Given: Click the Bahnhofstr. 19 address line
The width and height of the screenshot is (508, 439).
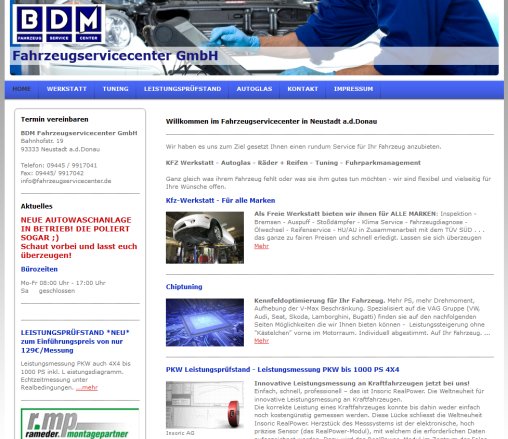Looking at the screenshot, I should [x=42, y=141].
